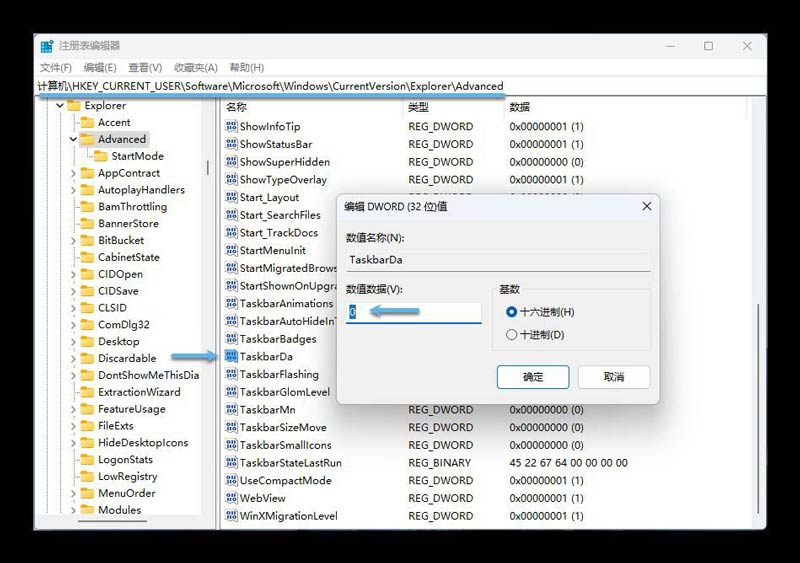Image resolution: width=800 pixels, height=563 pixels.
Task: Click the 确定 button to confirm
Action: click(x=533, y=377)
